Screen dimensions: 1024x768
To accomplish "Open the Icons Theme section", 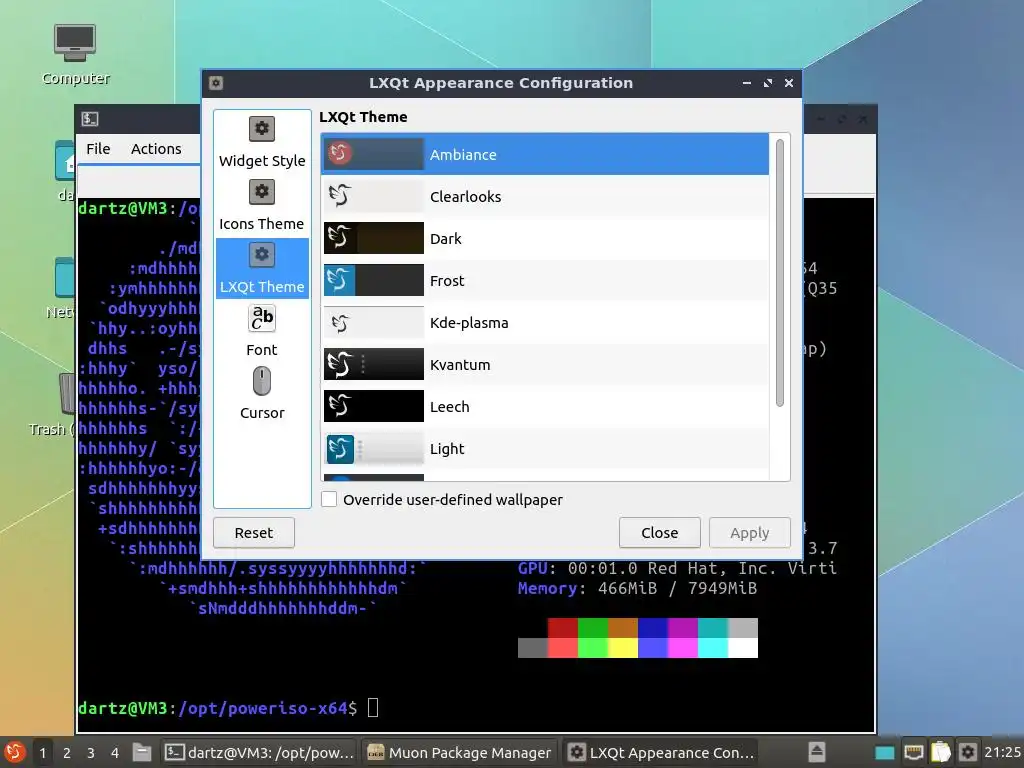I will pyautogui.click(x=262, y=206).
